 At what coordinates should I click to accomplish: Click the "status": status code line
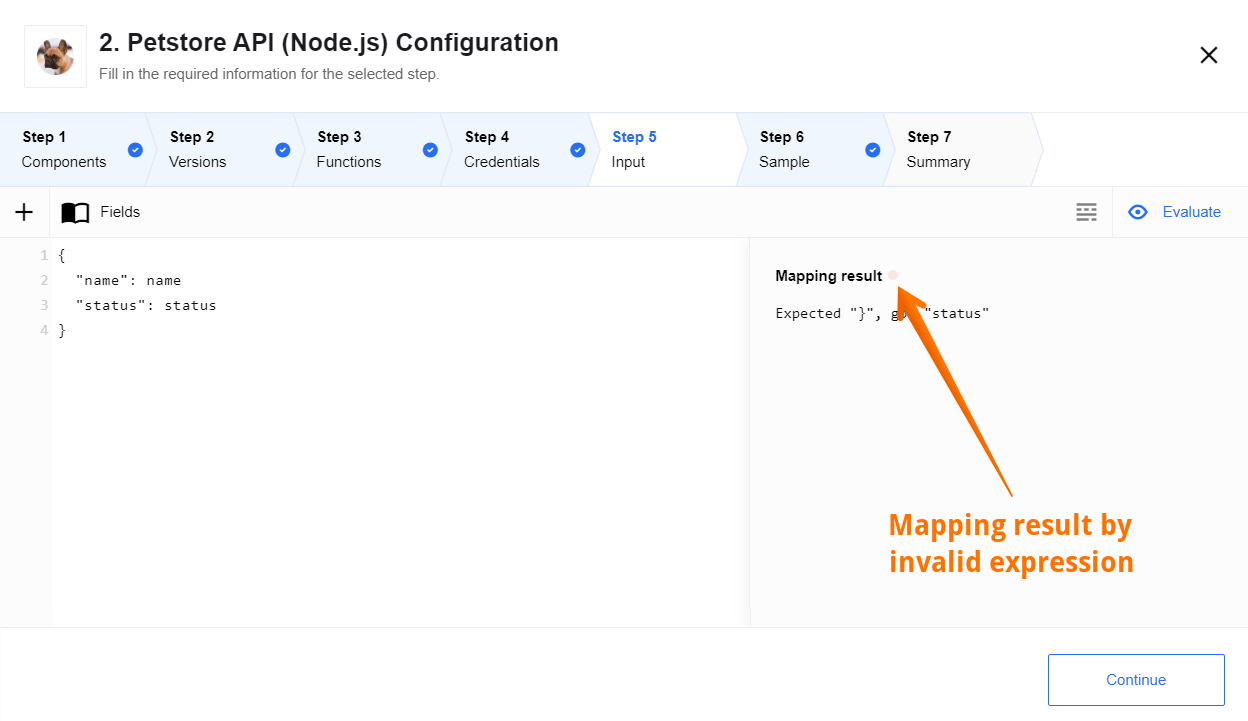tap(146, 305)
